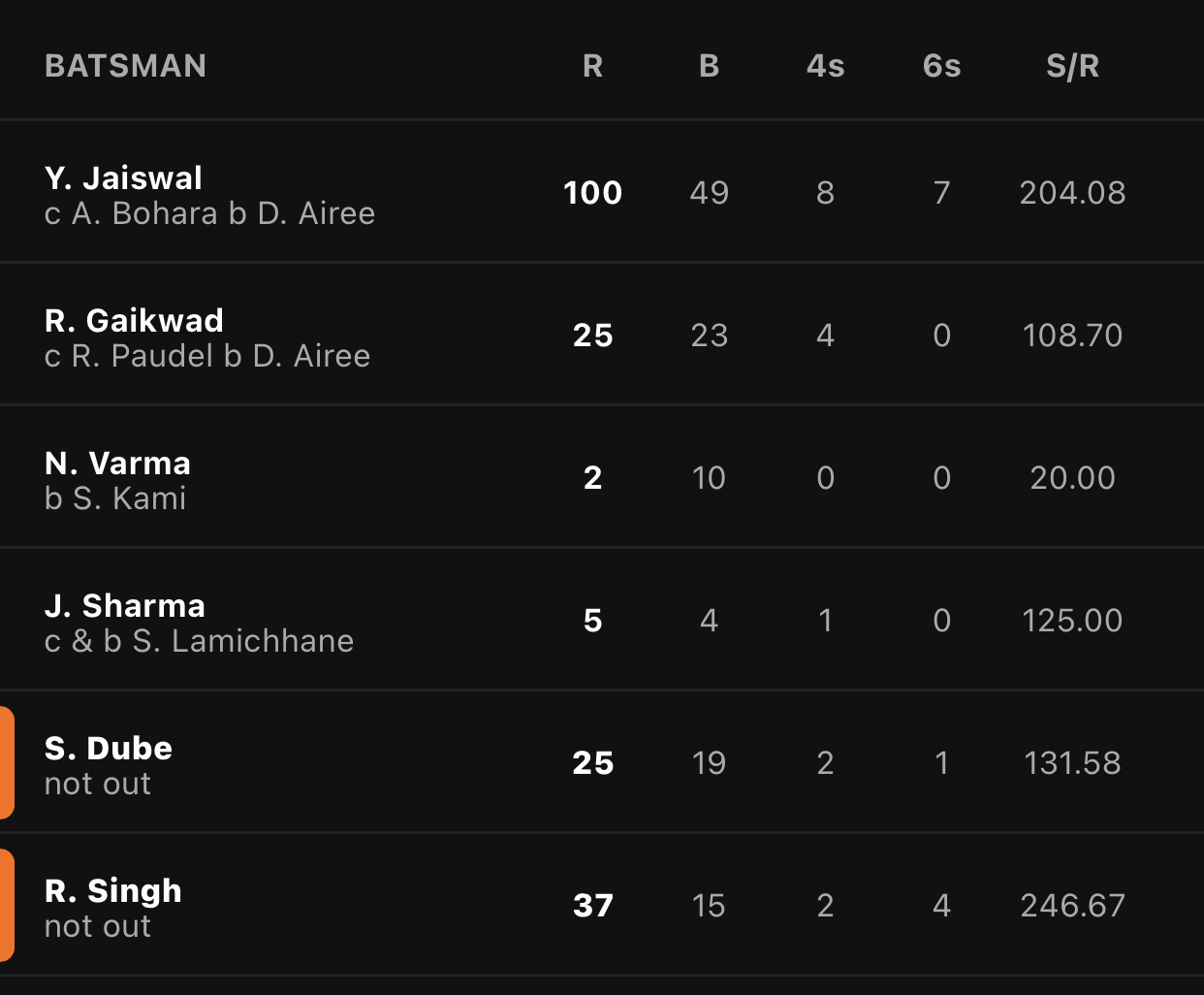Click dismissal text "c R. Paudel b D. Airee"

[207, 356]
